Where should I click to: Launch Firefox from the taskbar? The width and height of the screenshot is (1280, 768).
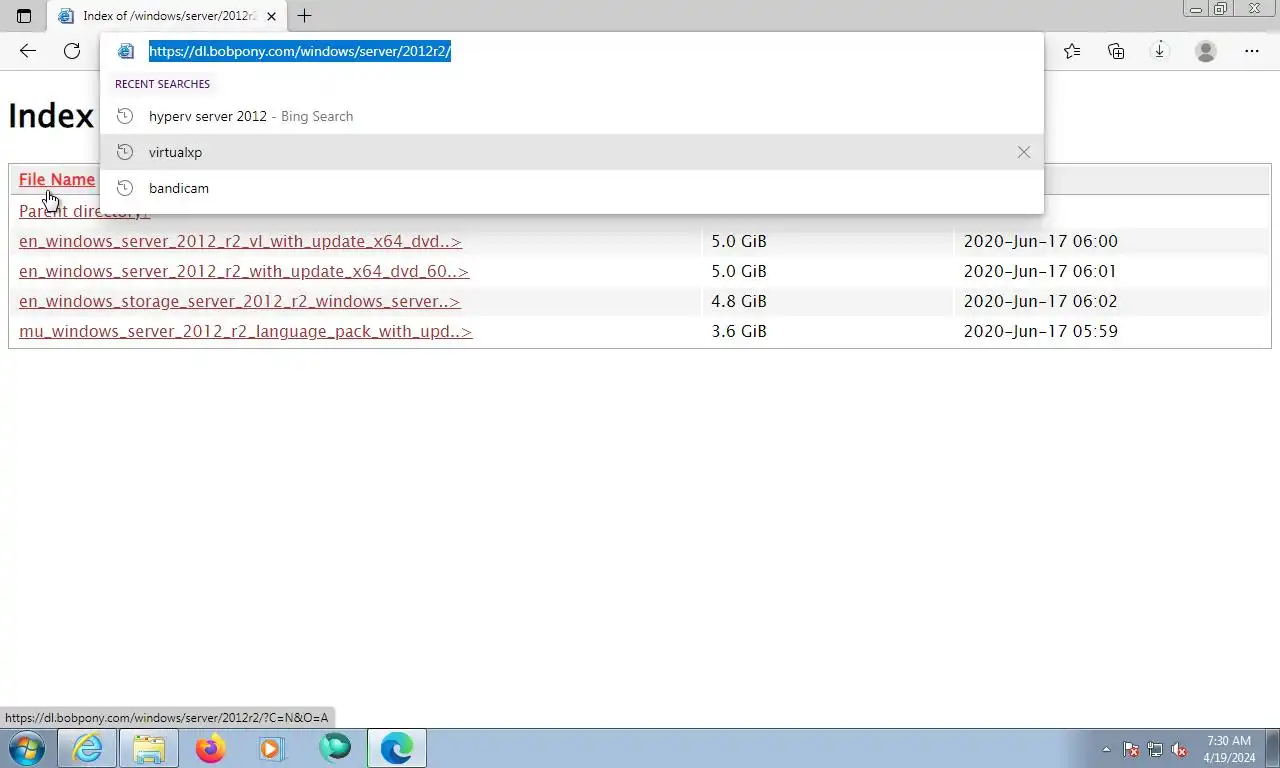[x=211, y=748]
